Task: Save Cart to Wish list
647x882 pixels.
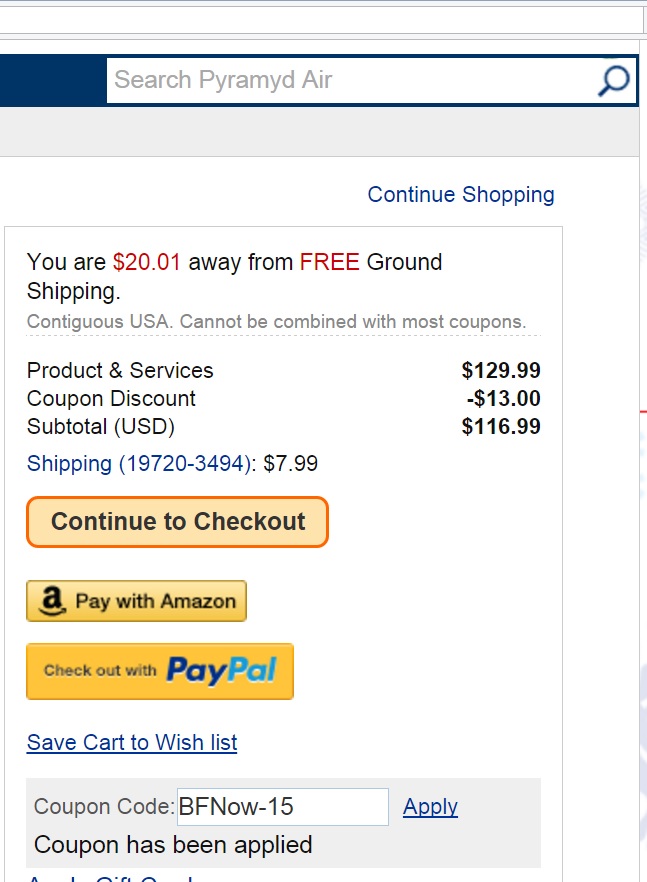Action: (x=132, y=742)
